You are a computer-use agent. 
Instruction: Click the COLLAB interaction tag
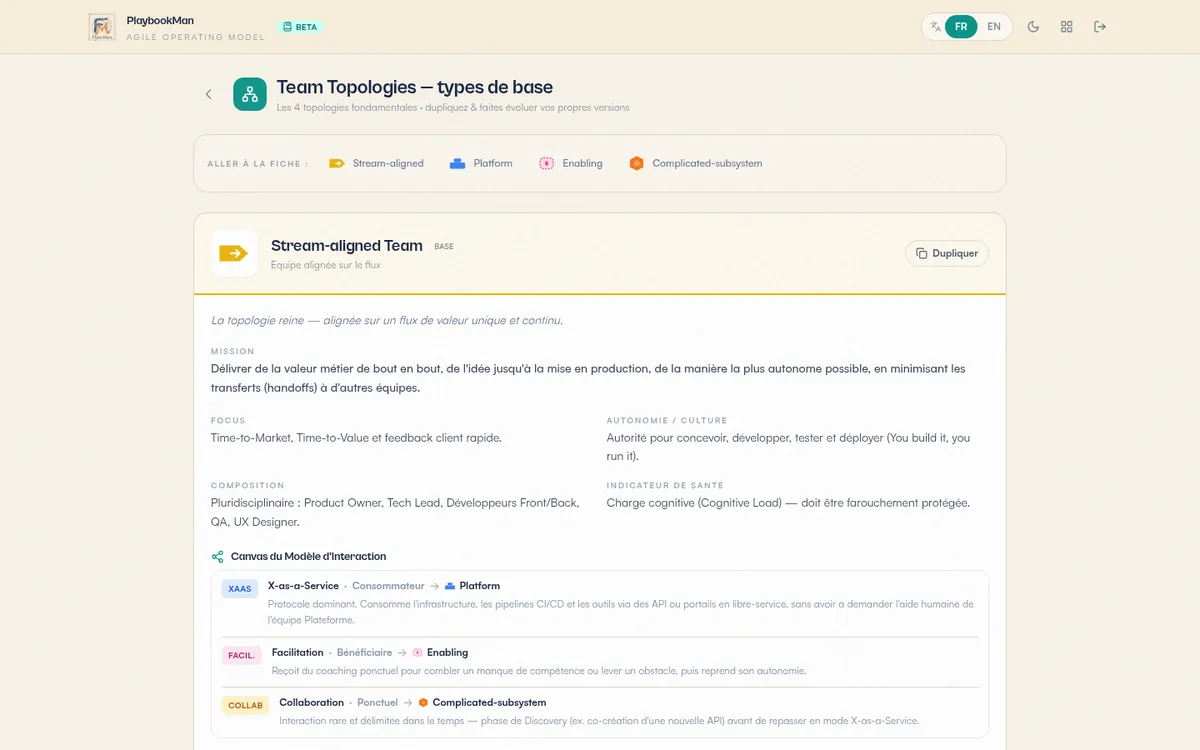click(x=245, y=705)
